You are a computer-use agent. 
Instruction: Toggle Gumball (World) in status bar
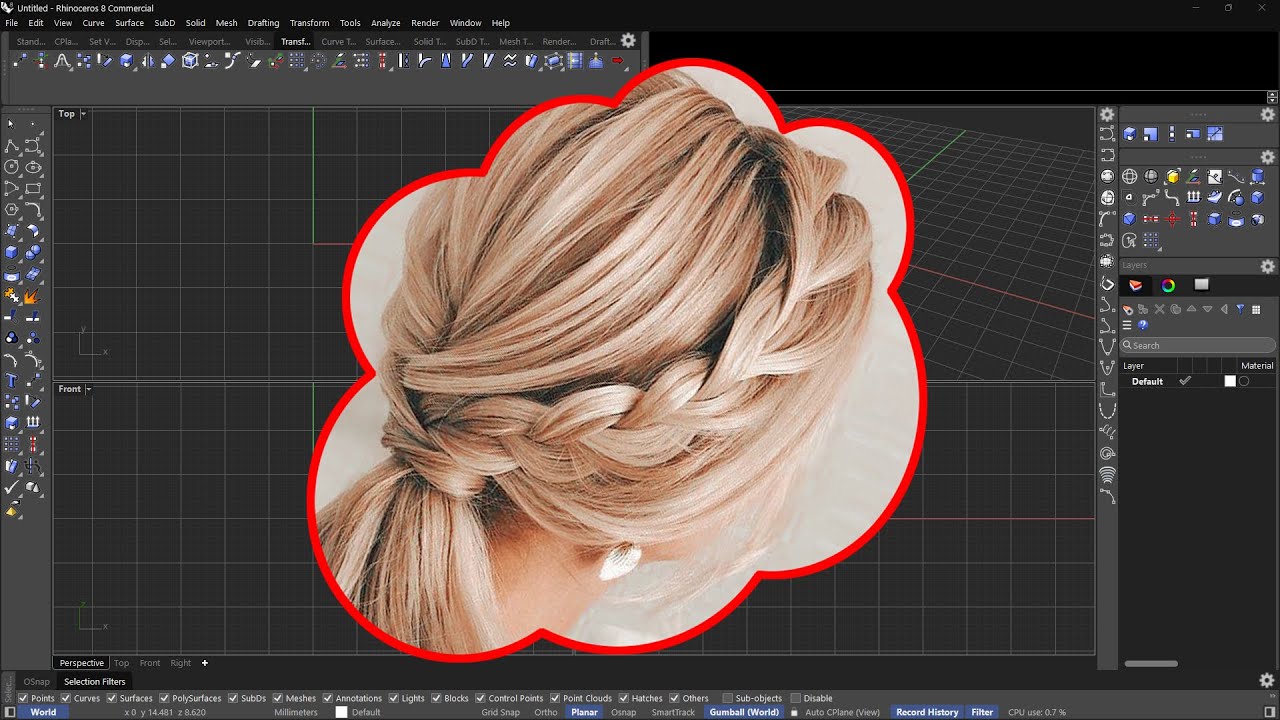pyautogui.click(x=743, y=712)
